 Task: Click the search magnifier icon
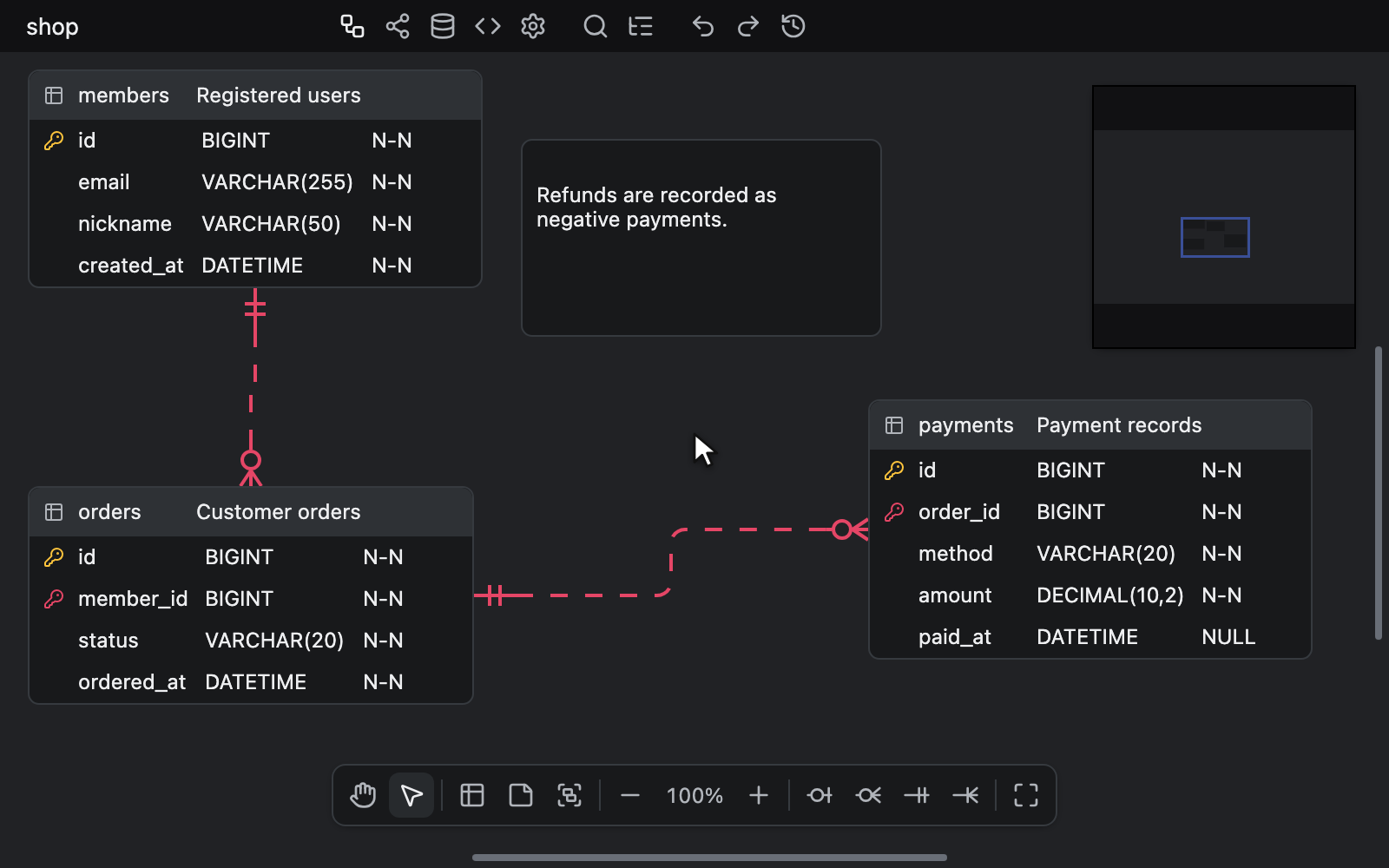click(596, 26)
